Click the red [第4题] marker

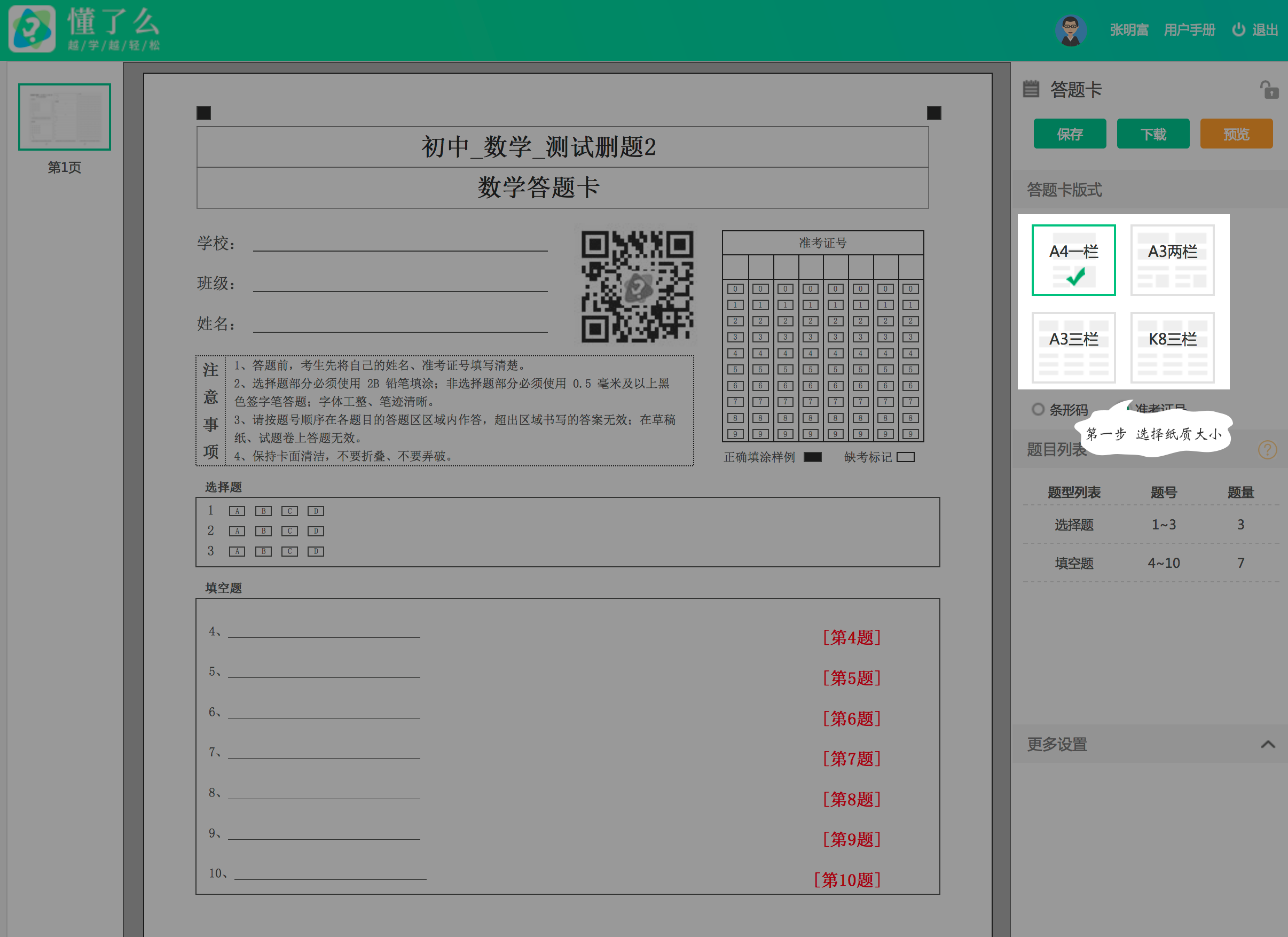click(x=851, y=637)
